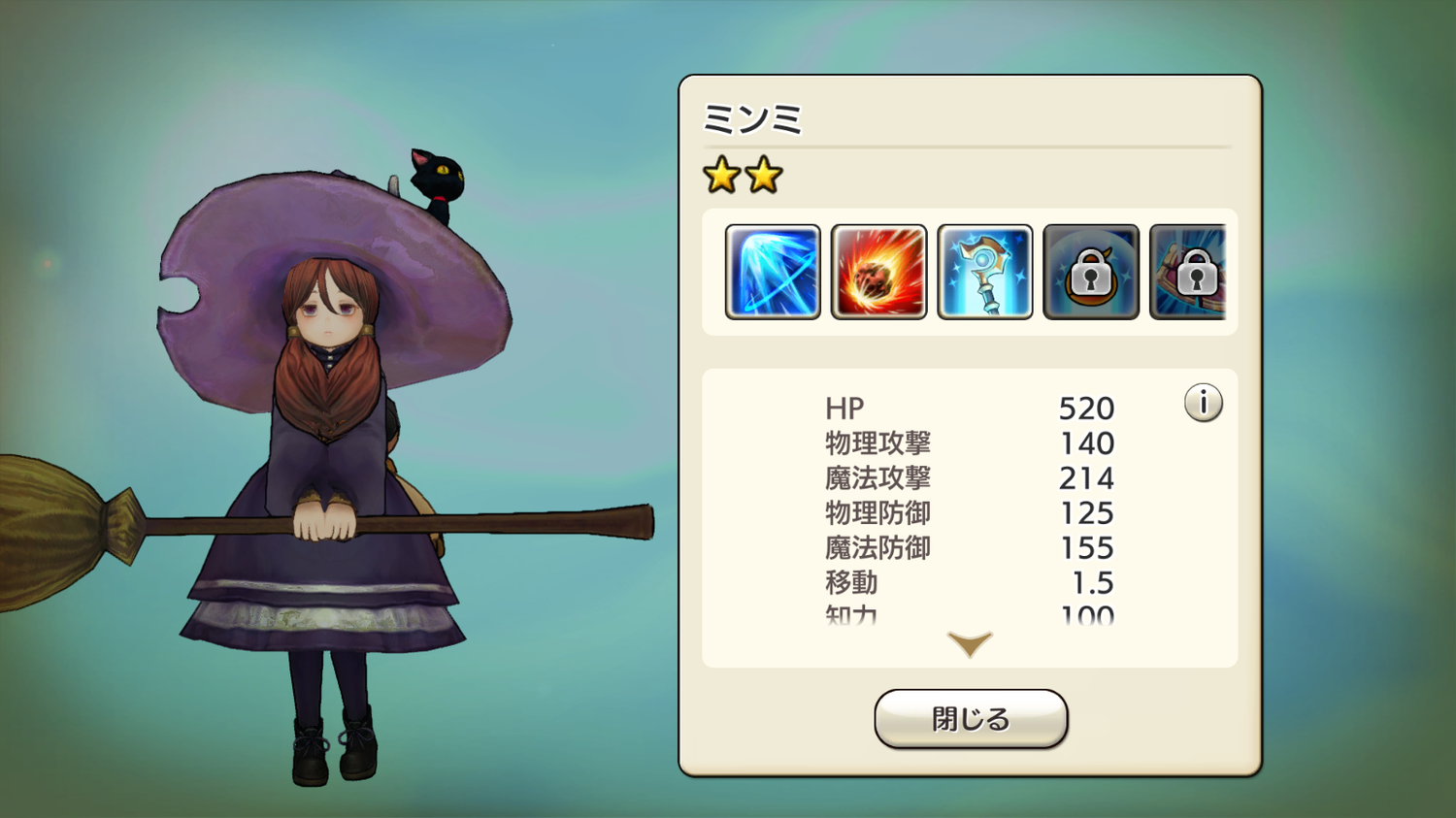This screenshot has height=818, width=1456.
Task: Select the 移動 1.5 stat row
Action: tap(970, 583)
